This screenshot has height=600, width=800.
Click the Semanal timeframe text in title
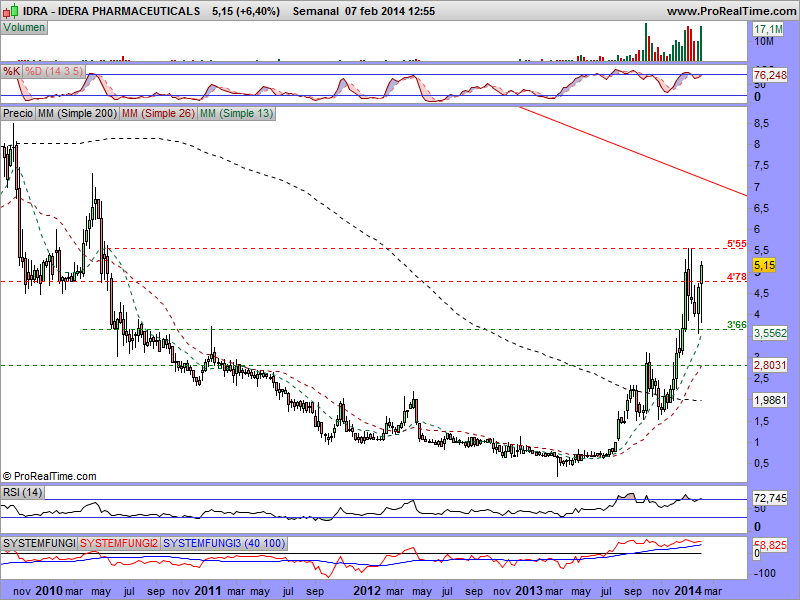[316, 11]
